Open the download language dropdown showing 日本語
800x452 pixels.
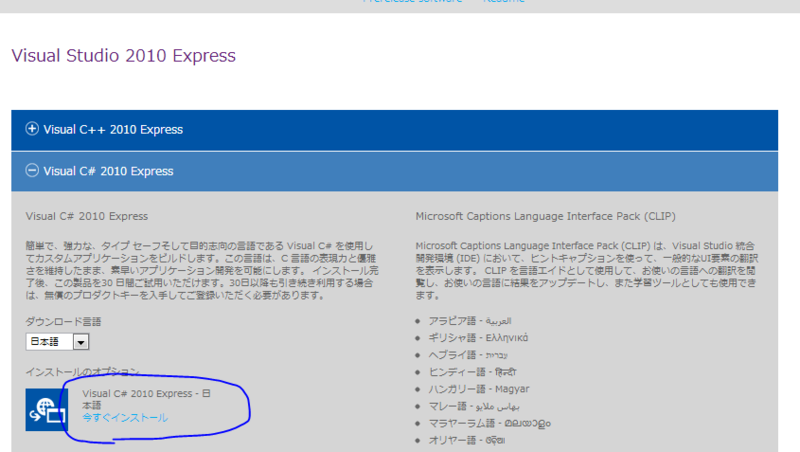tap(57, 342)
